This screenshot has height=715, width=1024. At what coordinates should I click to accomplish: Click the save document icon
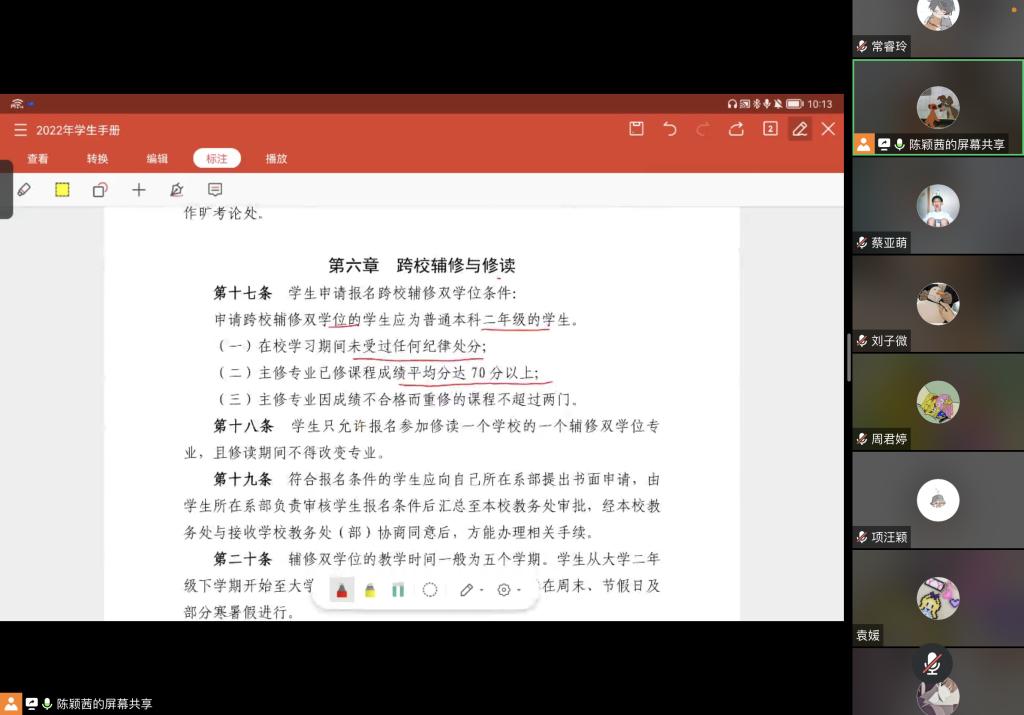[636, 129]
